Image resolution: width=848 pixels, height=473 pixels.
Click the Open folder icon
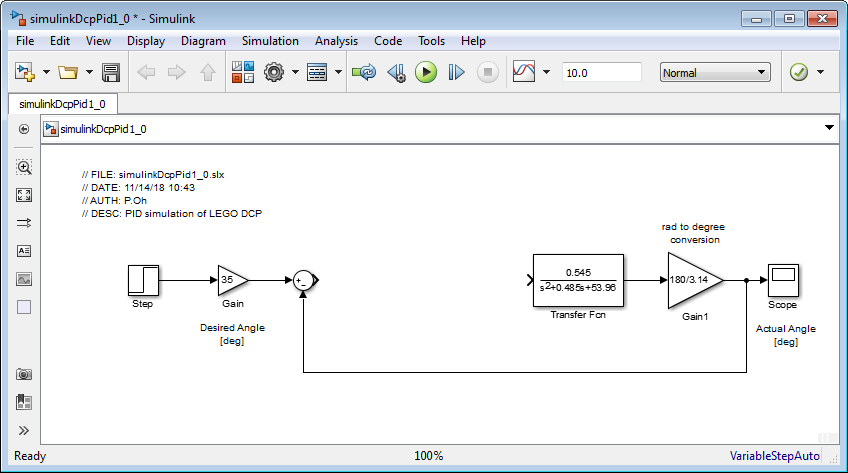[68, 72]
